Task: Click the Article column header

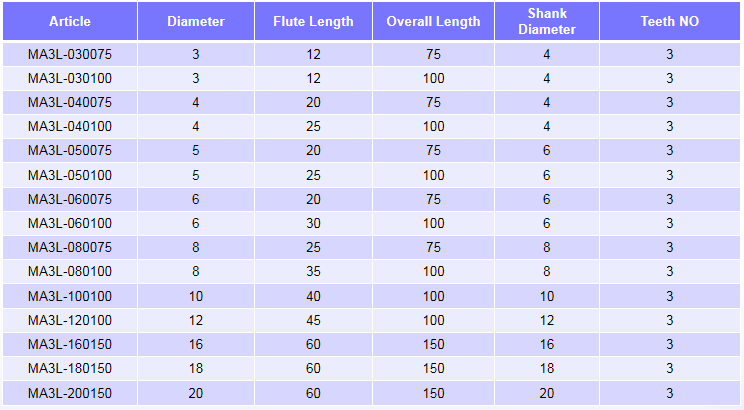Action: (70, 21)
